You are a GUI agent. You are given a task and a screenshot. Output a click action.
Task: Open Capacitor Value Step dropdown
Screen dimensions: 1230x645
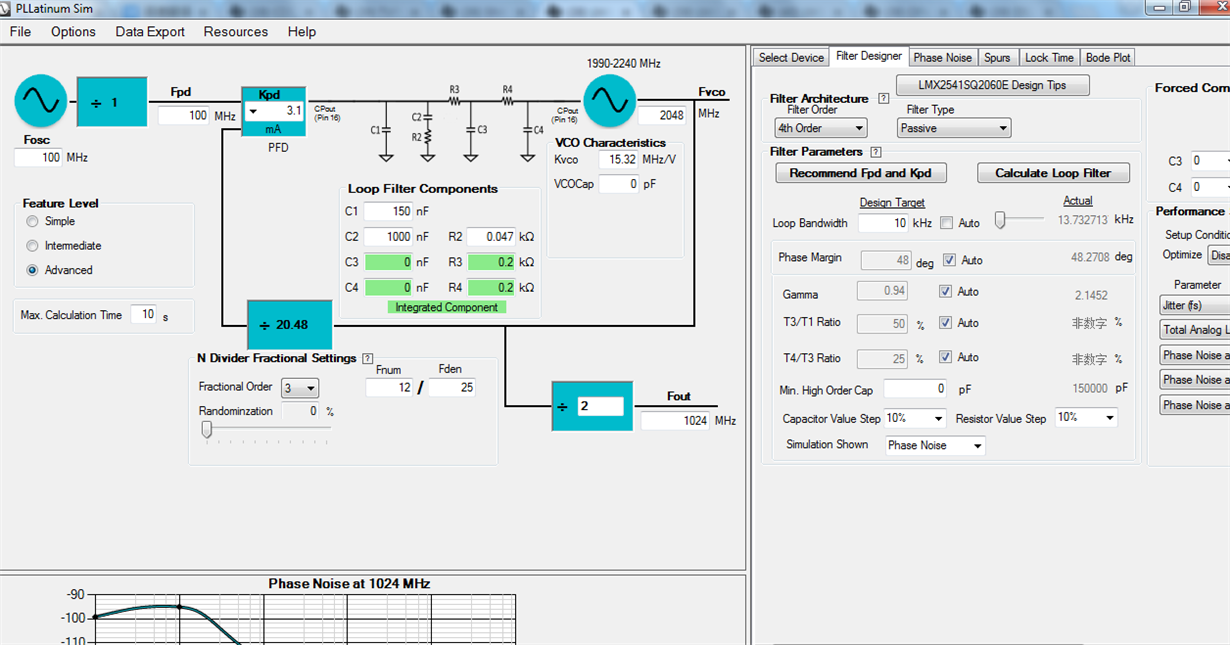point(914,418)
